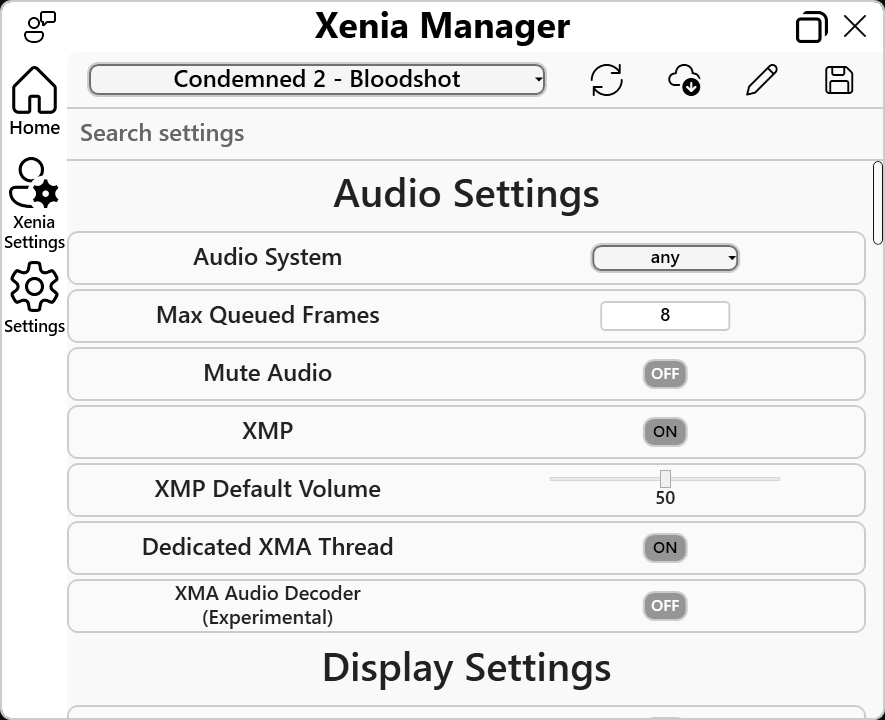Open the Condemned 2 - Bloodshot game dropdown
This screenshot has height=720, width=885.
pyautogui.click(x=317, y=79)
